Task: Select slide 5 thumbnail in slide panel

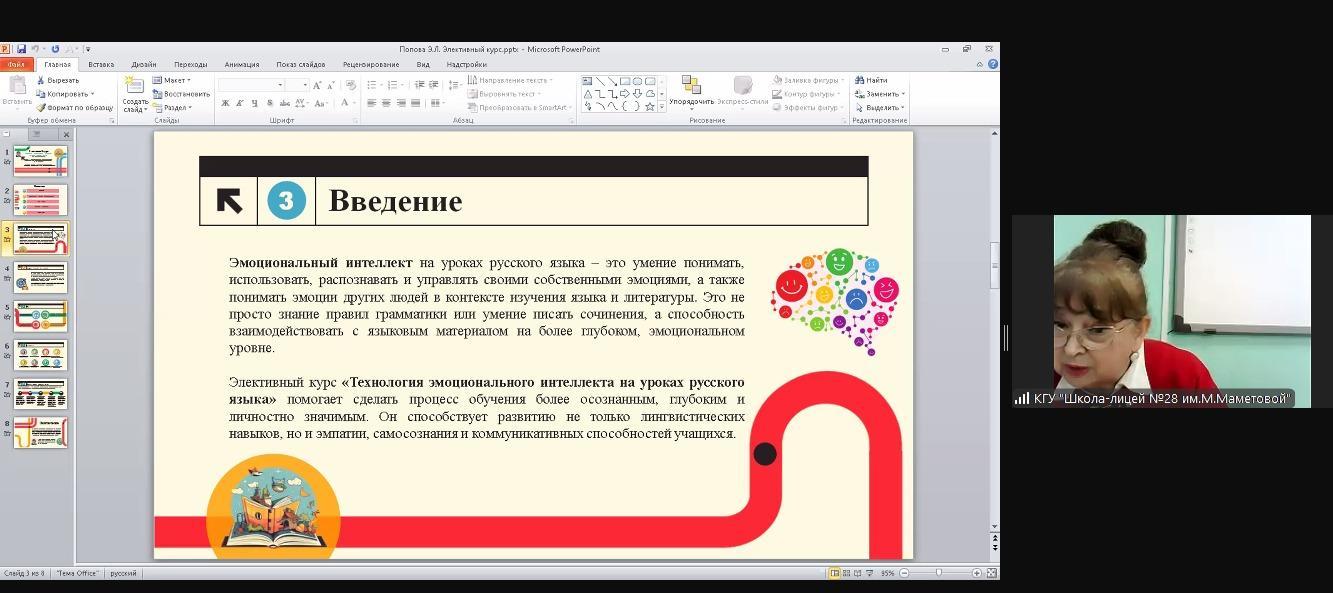Action: [40, 316]
